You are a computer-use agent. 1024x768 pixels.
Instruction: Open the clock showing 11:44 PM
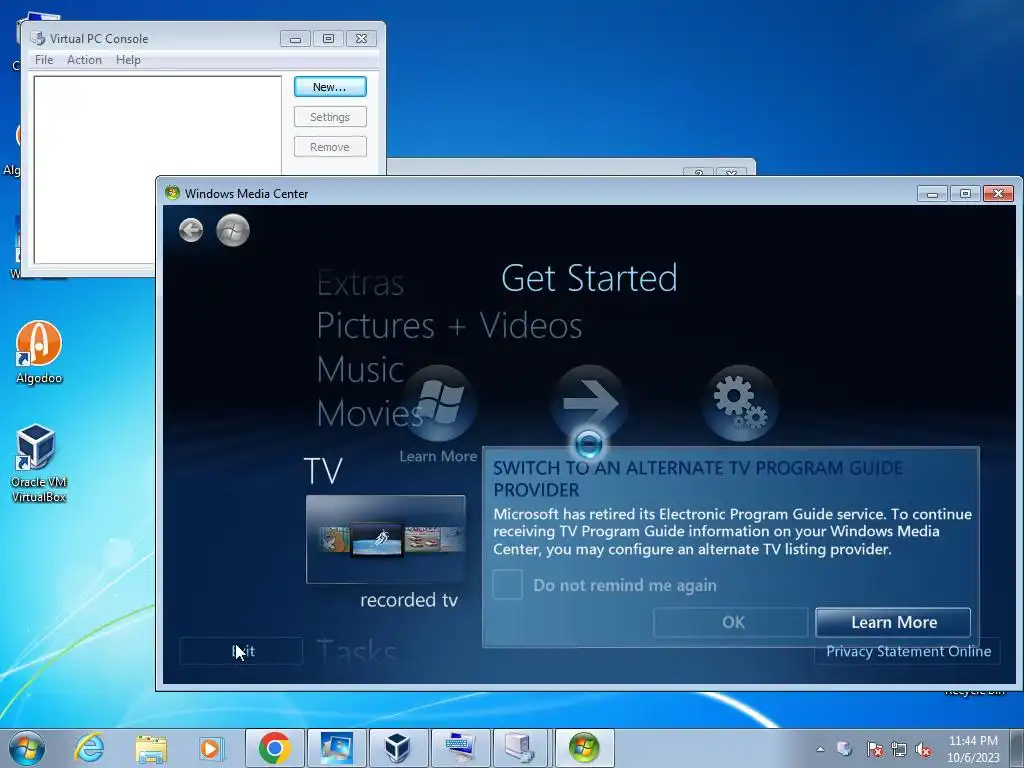(x=973, y=749)
